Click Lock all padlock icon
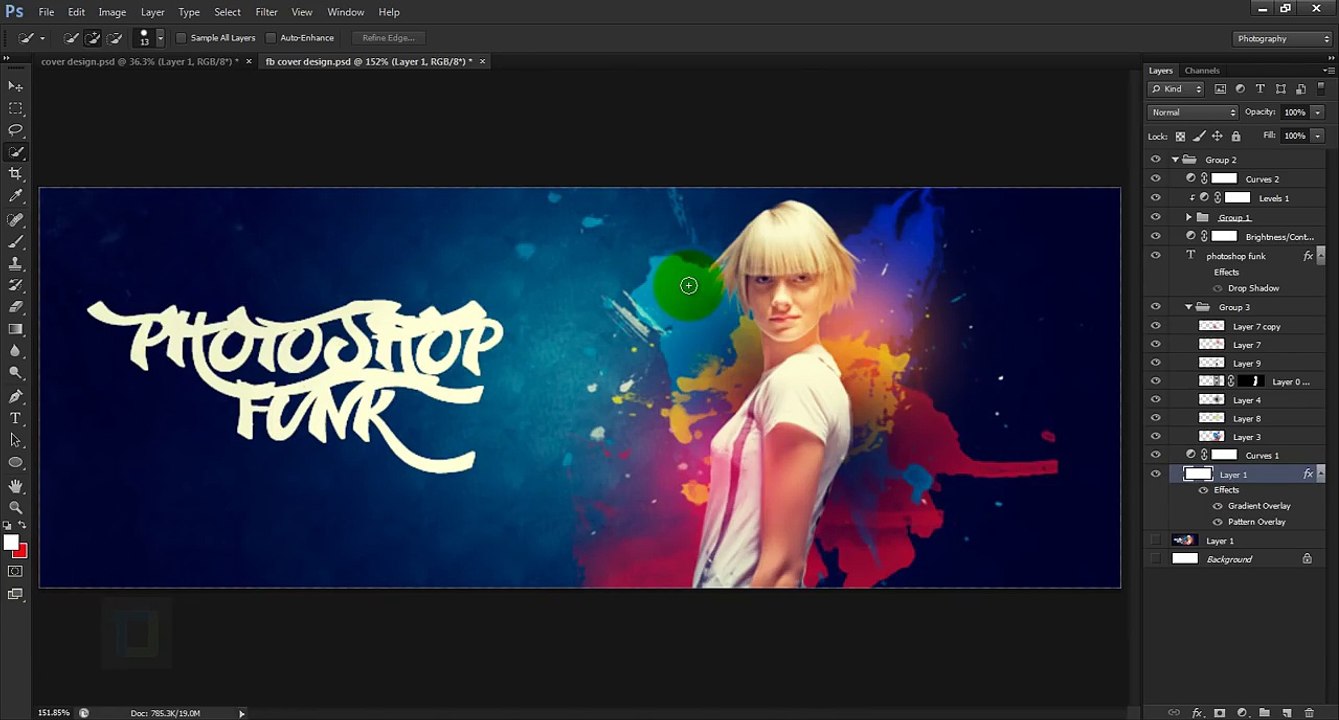Viewport: 1339px width, 720px height. click(x=1236, y=136)
